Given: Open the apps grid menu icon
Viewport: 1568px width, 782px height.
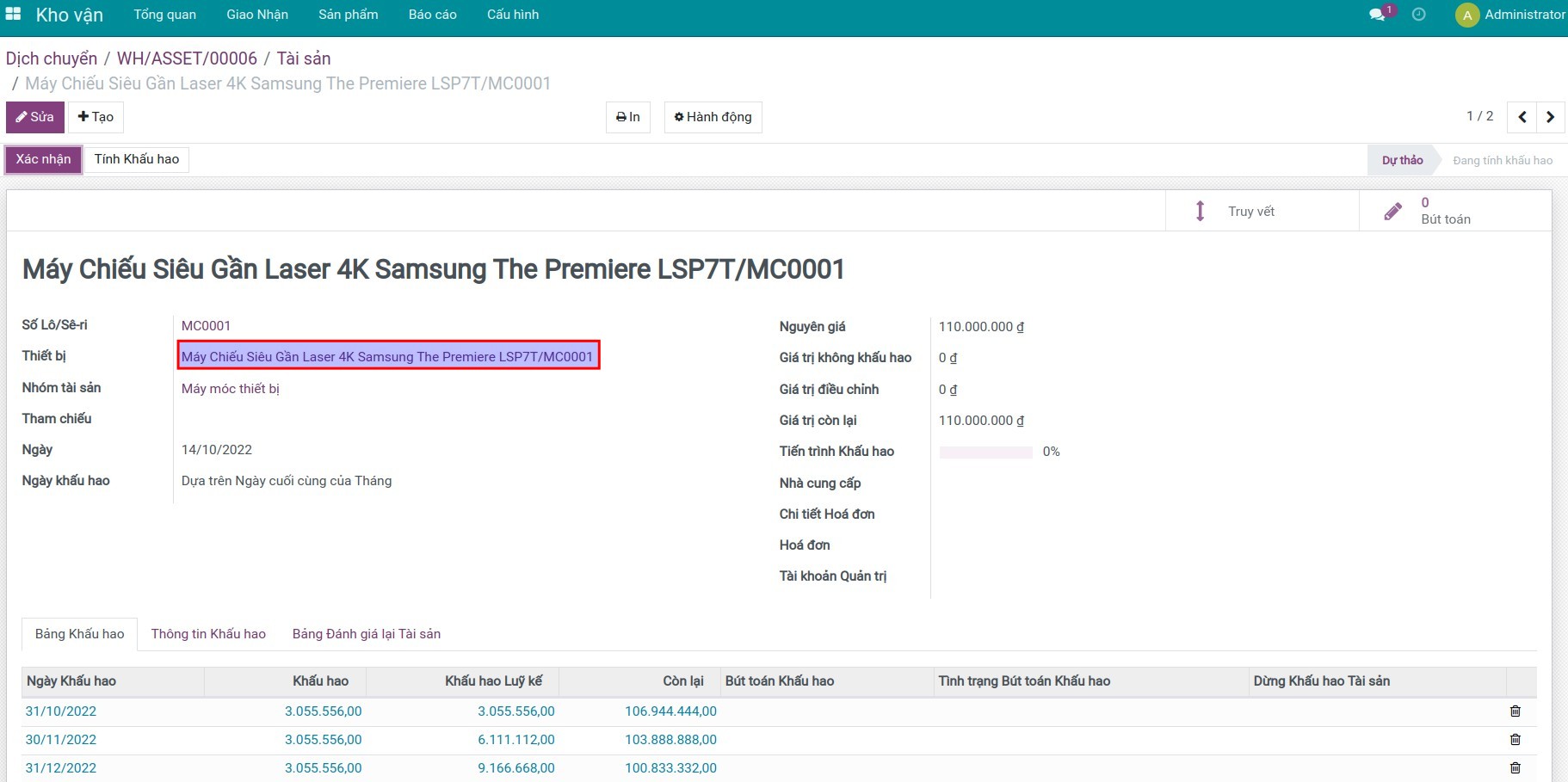Looking at the screenshot, I should [13, 14].
